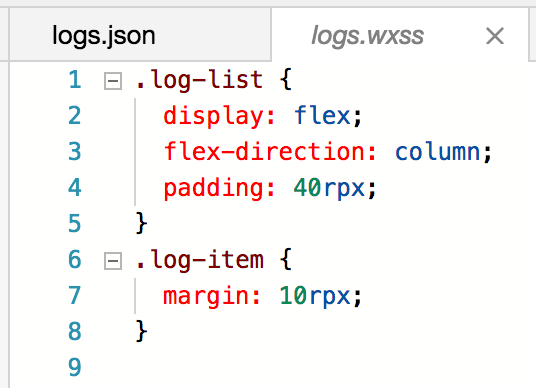Click the 10rpx margin value
The image size is (536, 388).
click(315, 296)
